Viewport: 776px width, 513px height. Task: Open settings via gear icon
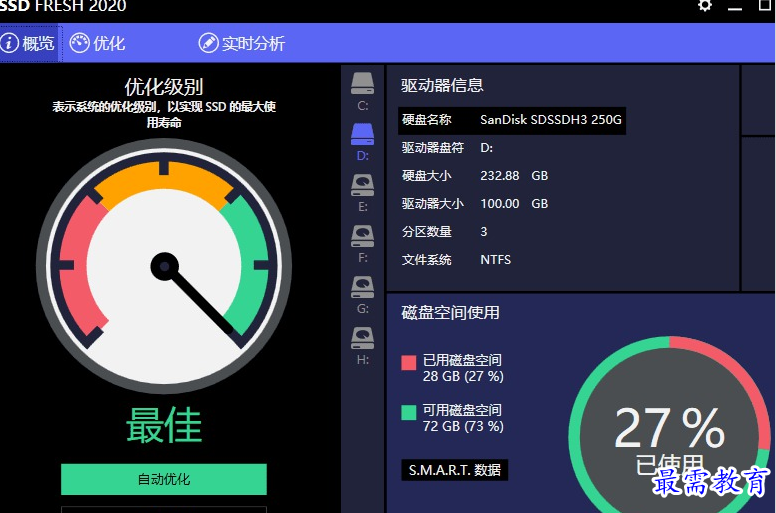point(705,5)
